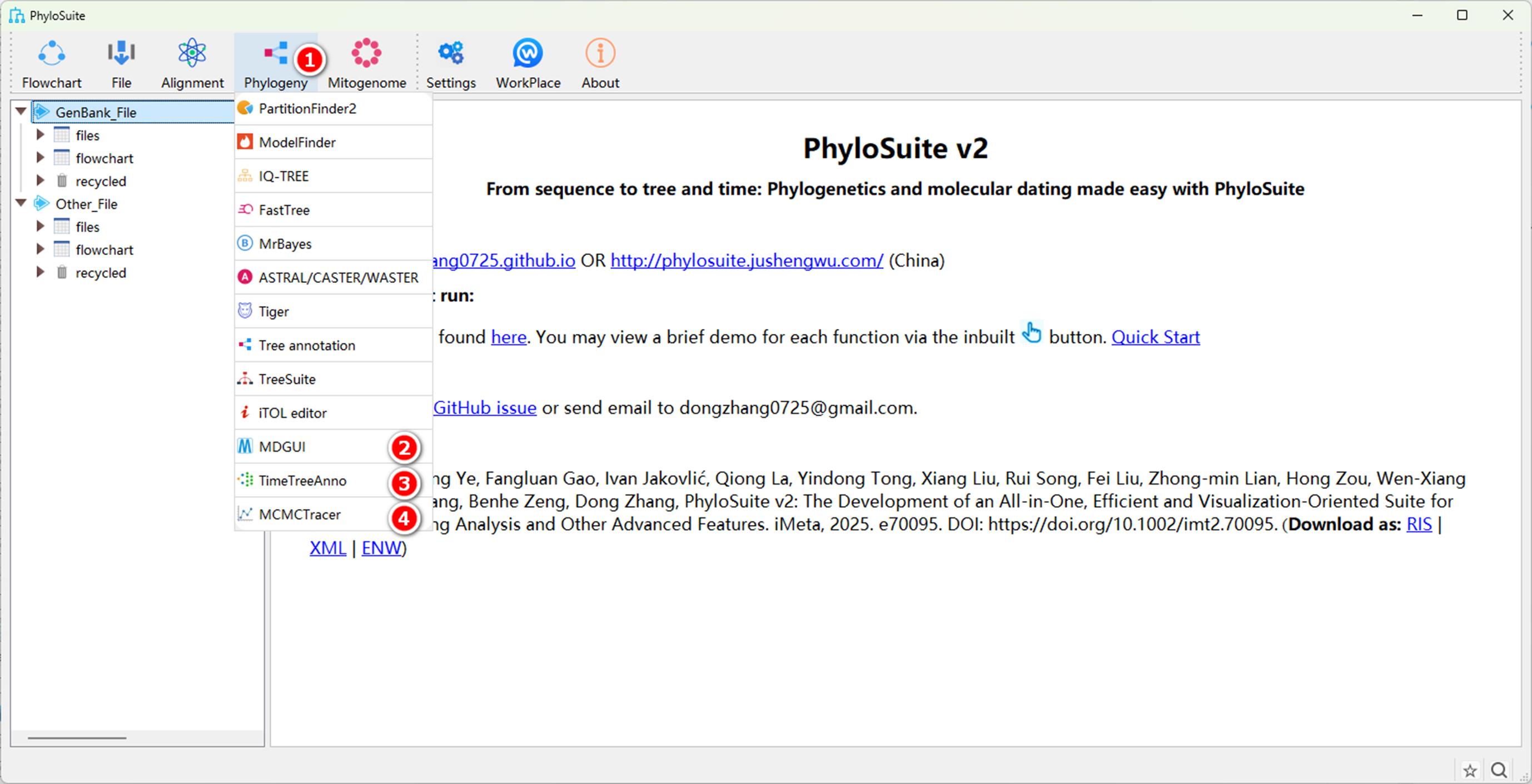Click the ModelFinder flame icon
Viewport: 1532px width, 784px height.
pos(245,142)
